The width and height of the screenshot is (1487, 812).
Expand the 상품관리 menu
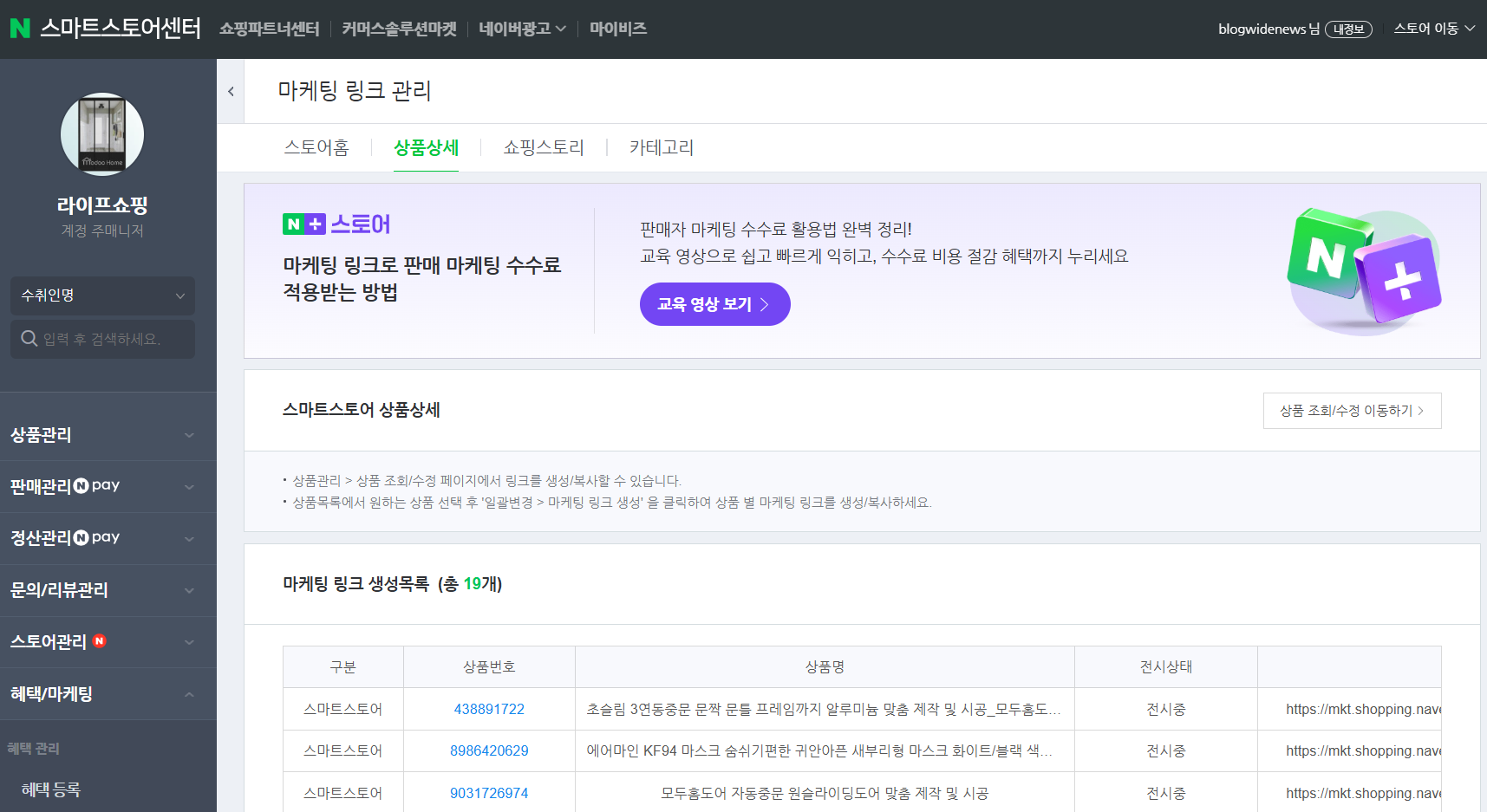coord(108,435)
